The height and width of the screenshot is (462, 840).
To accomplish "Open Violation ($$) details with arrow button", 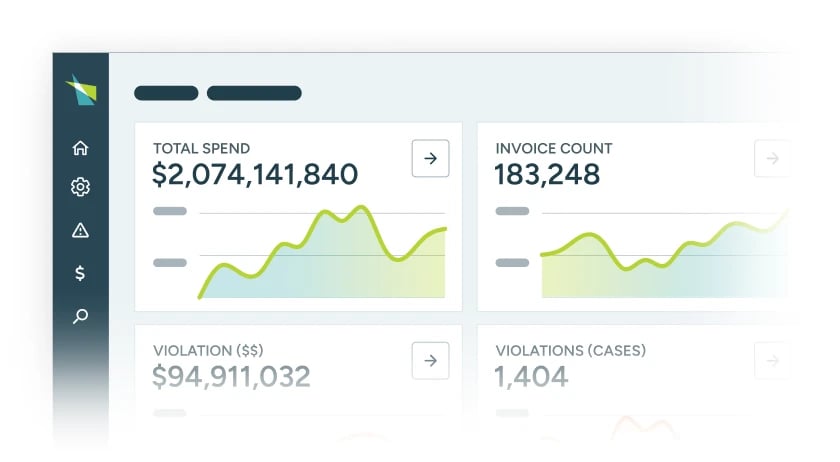I will (430, 361).
